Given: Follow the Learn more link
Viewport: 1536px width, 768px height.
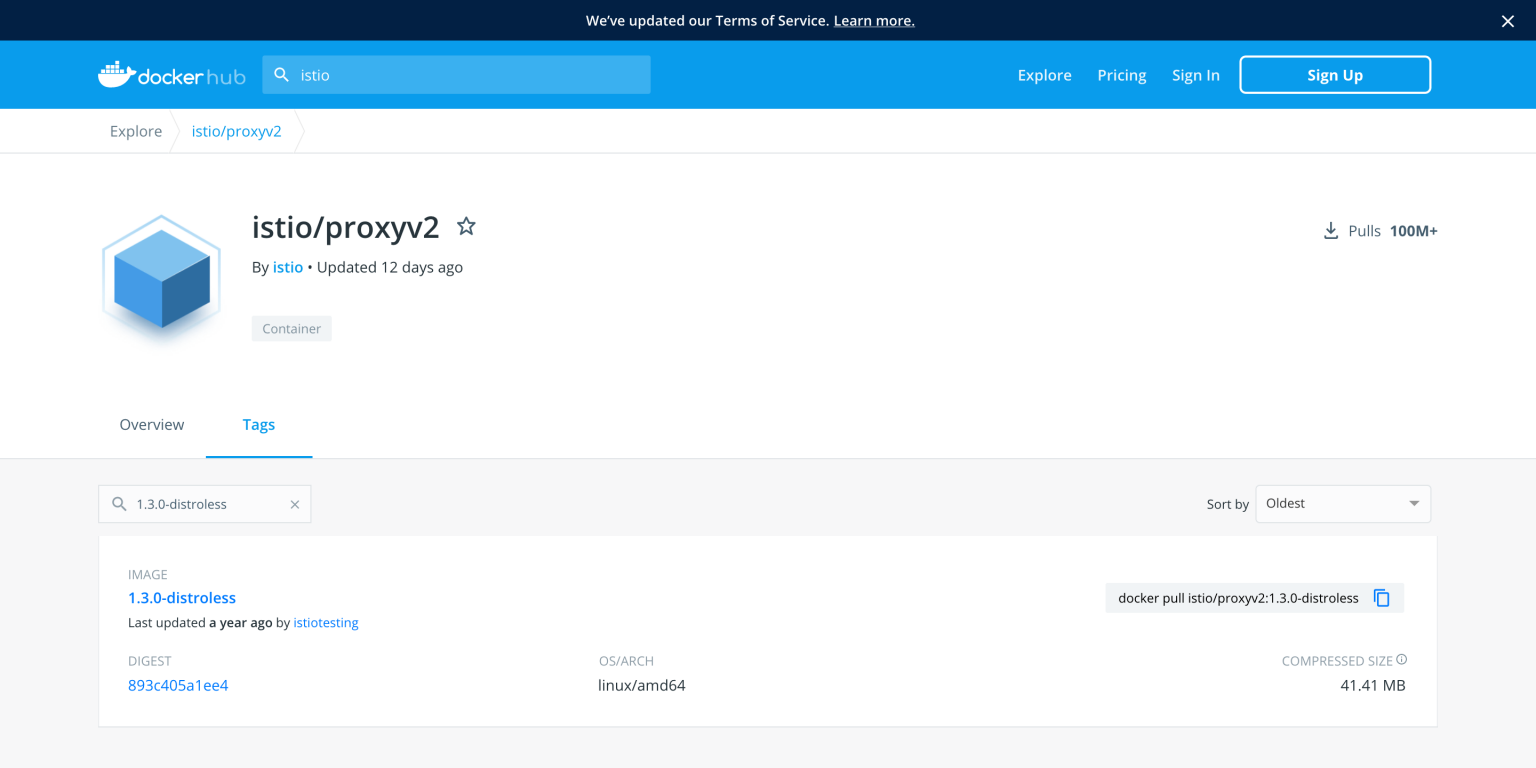Looking at the screenshot, I should [x=874, y=21].
